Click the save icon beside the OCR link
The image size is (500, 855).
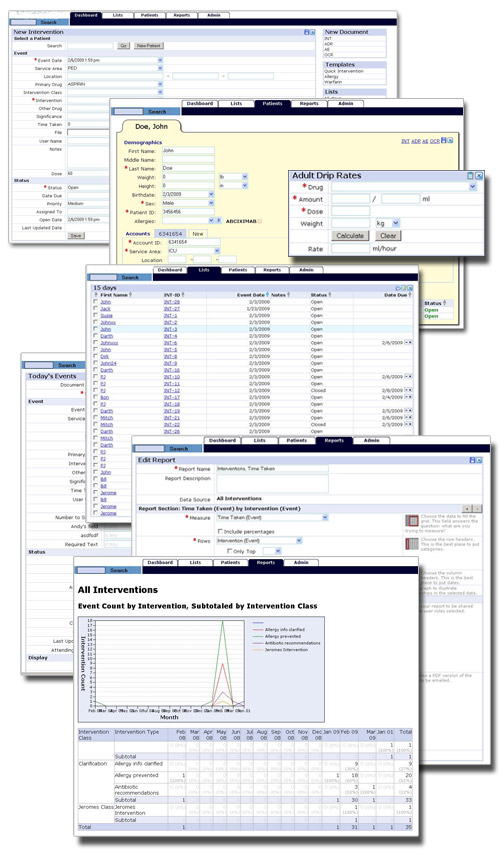click(x=444, y=141)
